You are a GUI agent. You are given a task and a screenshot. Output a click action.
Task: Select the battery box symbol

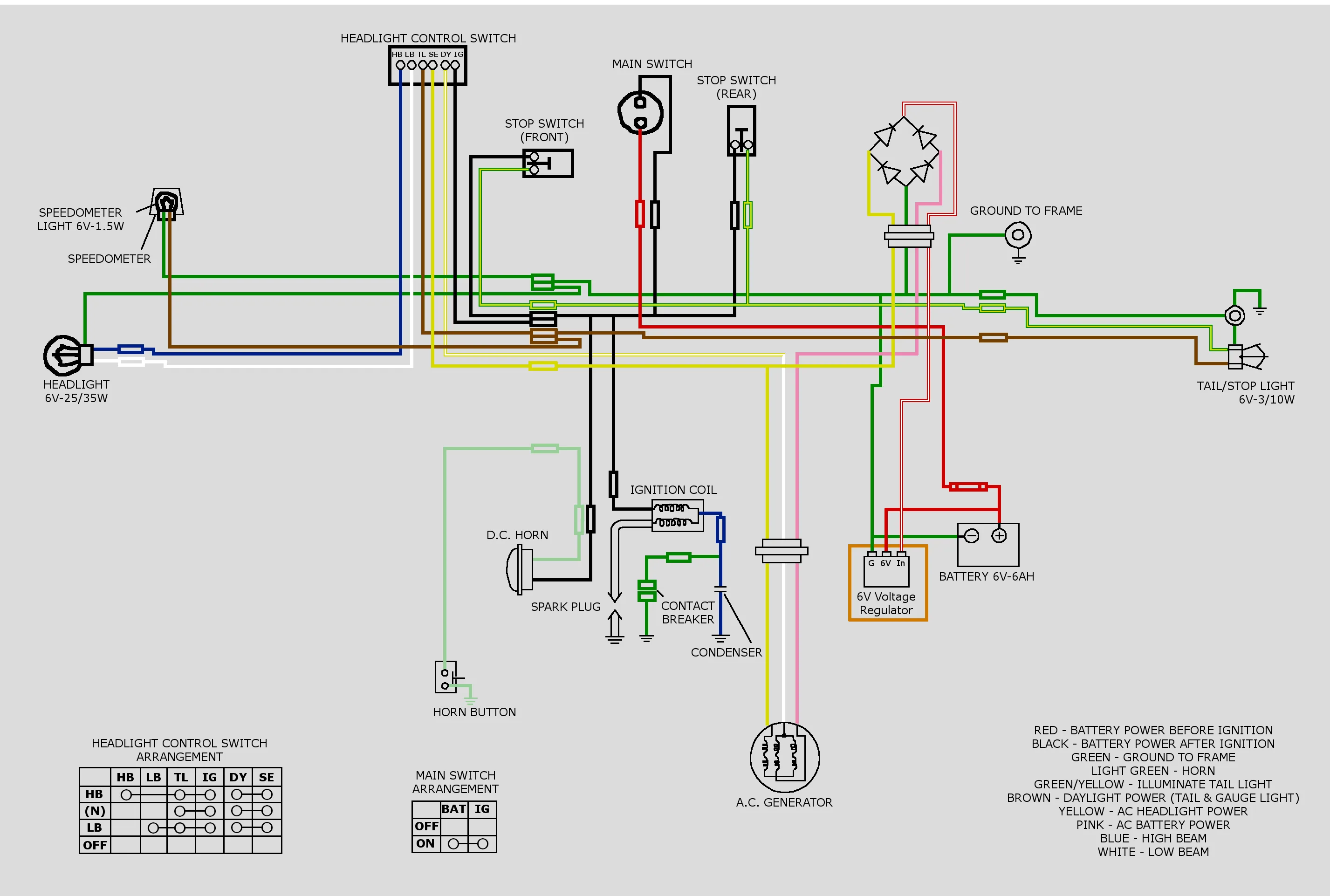point(987,545)
